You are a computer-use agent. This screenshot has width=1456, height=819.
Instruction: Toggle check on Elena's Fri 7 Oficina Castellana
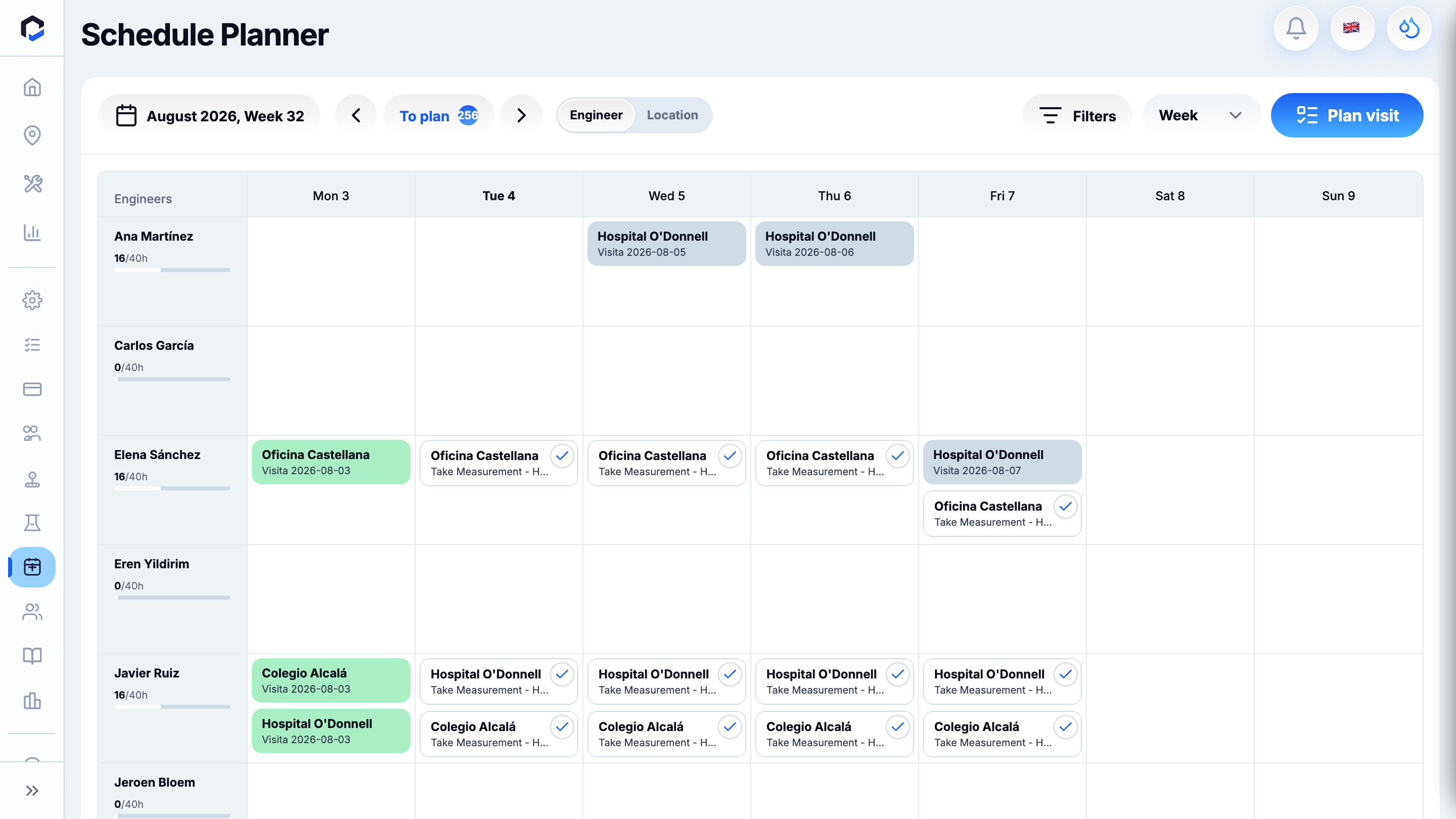pos(1065,507)
